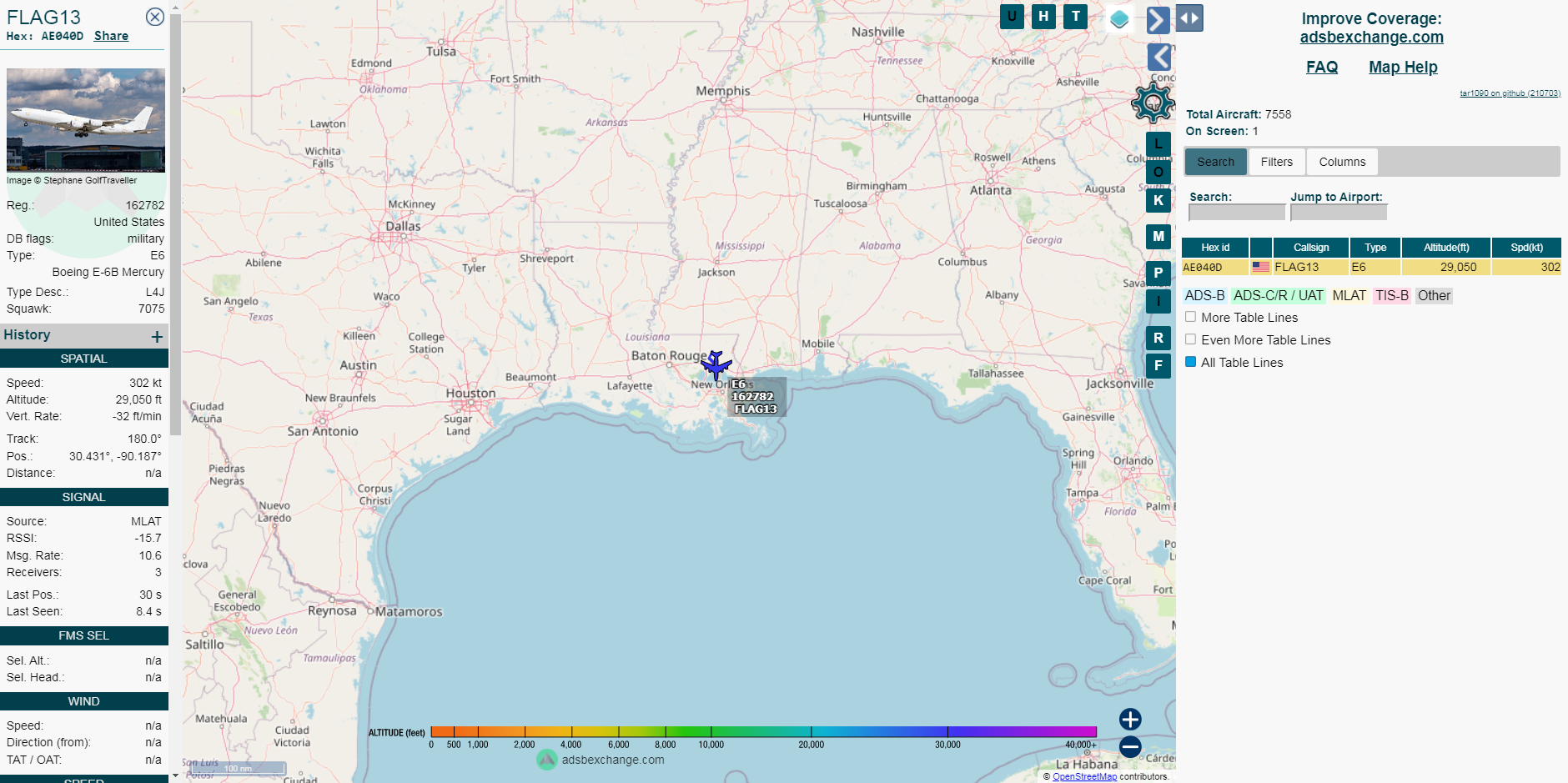Close the FLAG13 aircraft info panel

point(154,17)
